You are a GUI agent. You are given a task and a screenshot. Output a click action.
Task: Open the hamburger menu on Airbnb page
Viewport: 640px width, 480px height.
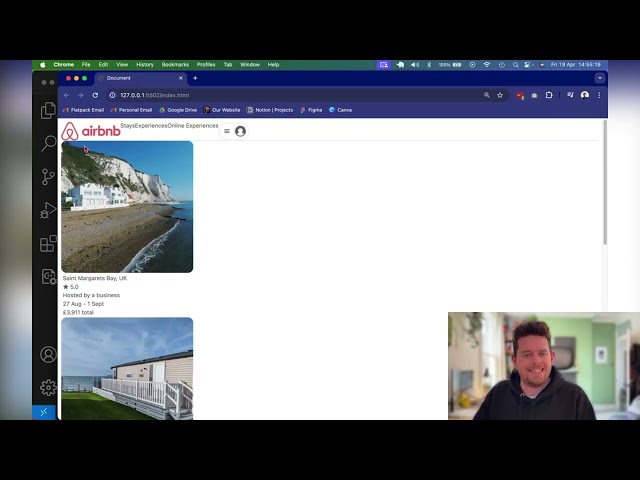pyautogui.click(x=227, y=131)
